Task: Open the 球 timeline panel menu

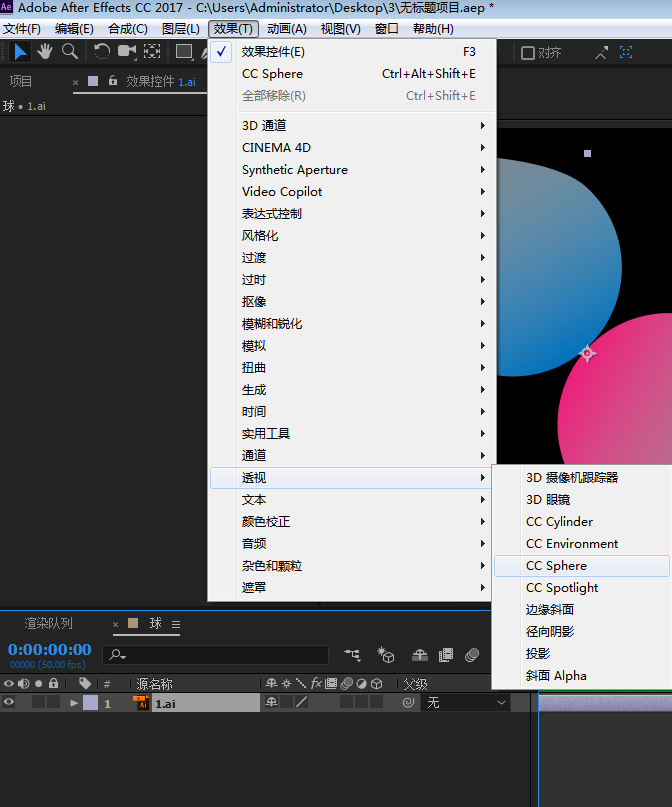Action: click(x=176, y=625)
